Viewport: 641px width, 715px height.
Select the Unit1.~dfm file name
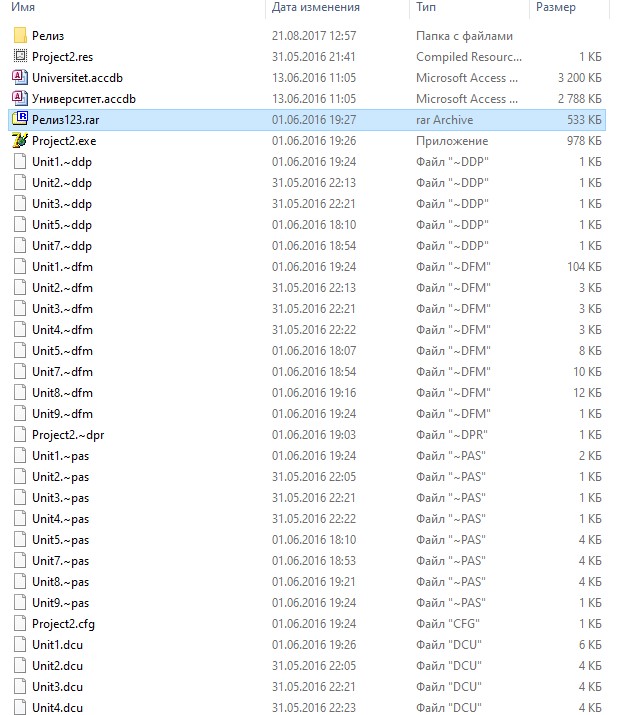(x=62, y=267)
